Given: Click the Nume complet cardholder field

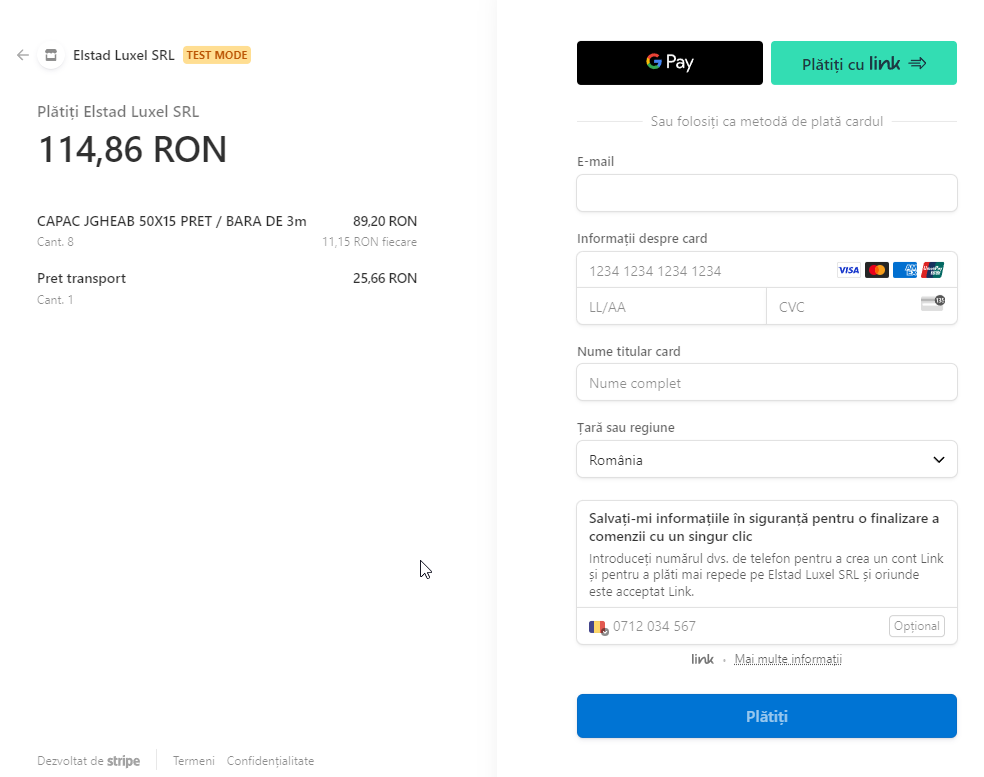Looking at the screenshot, I should tap(767, 382).
